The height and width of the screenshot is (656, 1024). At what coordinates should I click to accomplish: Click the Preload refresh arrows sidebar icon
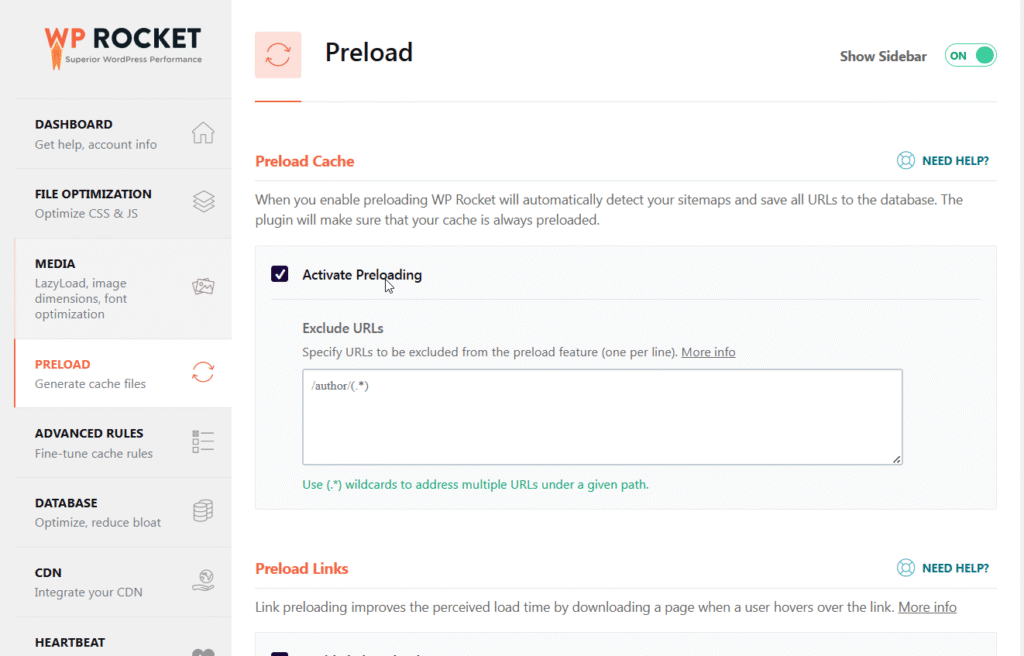203,372
